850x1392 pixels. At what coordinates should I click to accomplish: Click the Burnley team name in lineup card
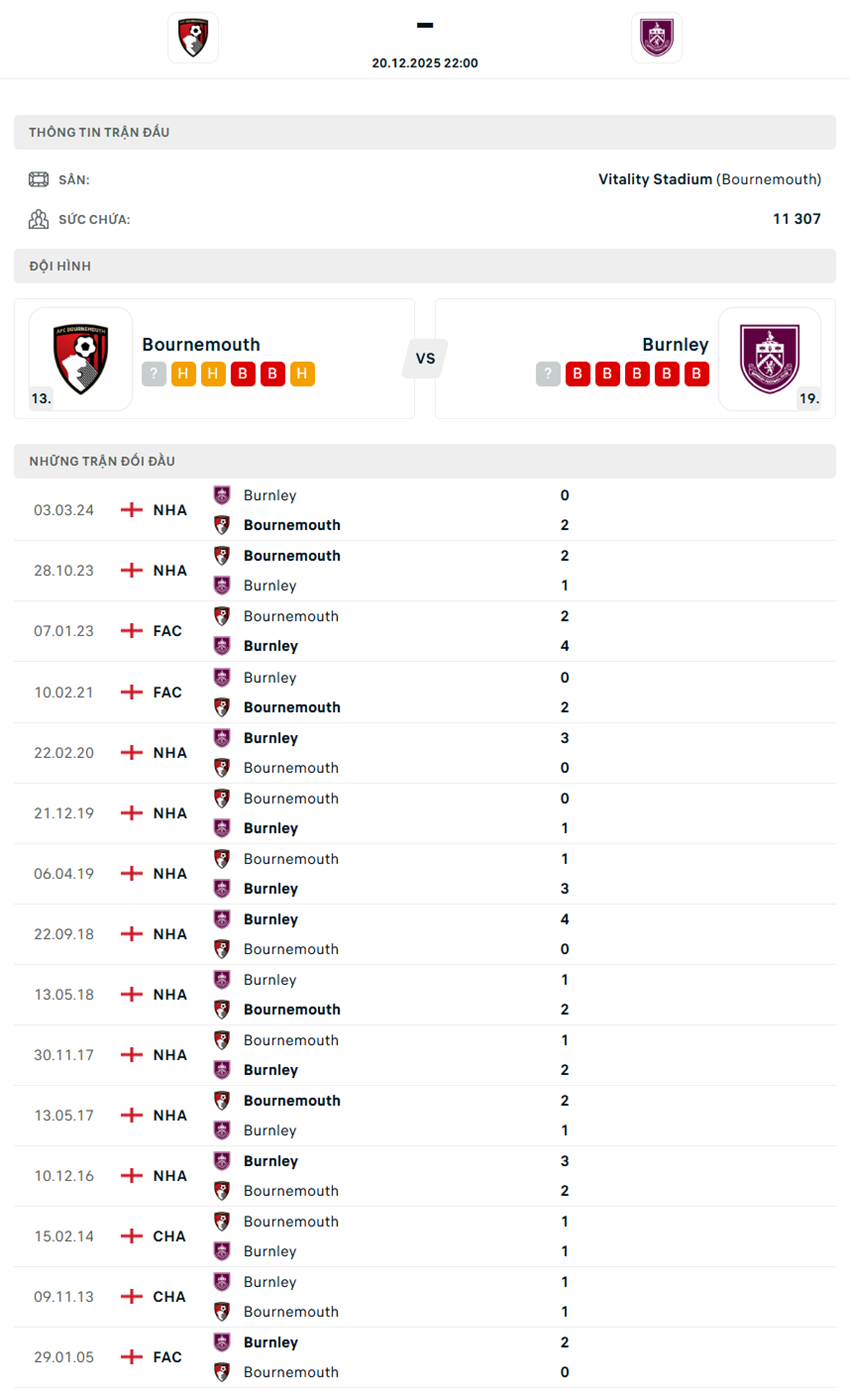point(676,344)
